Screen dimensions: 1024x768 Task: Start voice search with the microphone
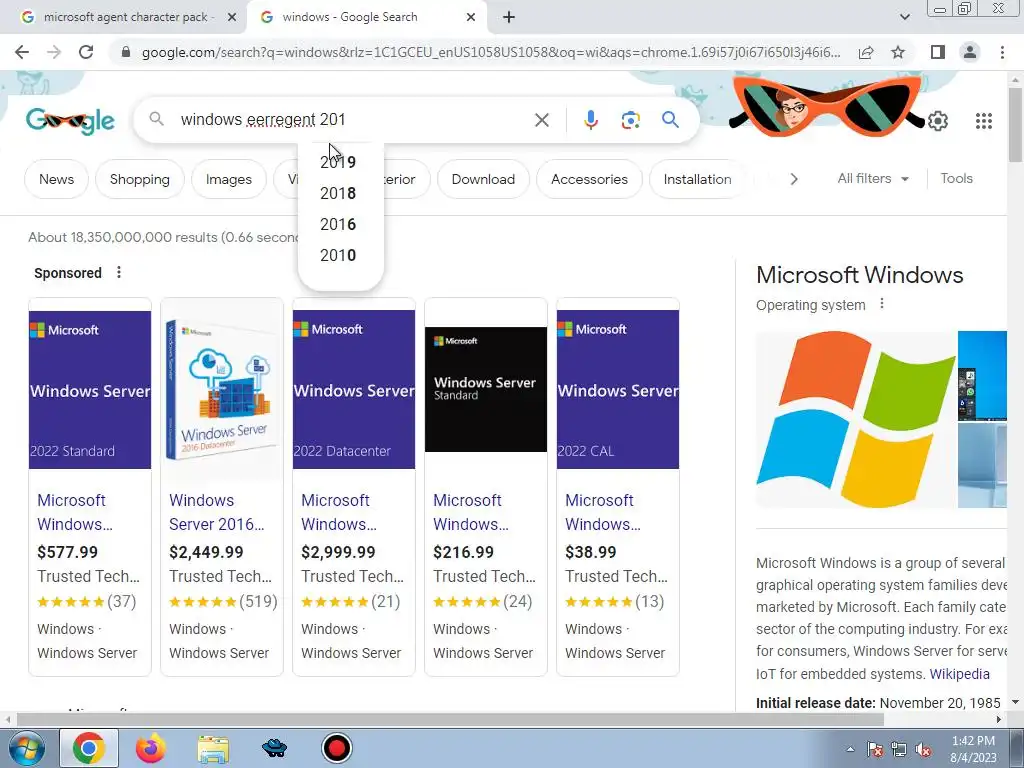pos(590,120)
